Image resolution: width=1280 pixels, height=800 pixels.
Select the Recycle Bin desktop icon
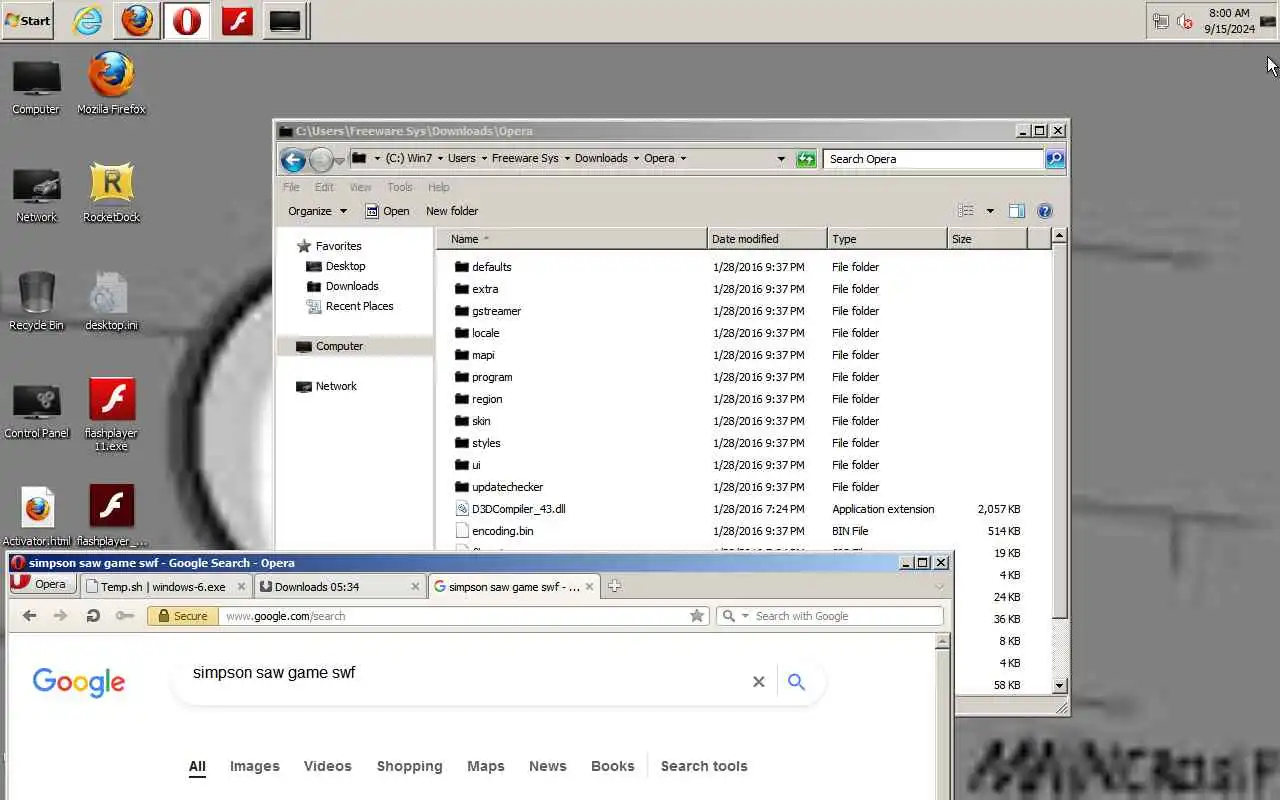tap(36, 301)
